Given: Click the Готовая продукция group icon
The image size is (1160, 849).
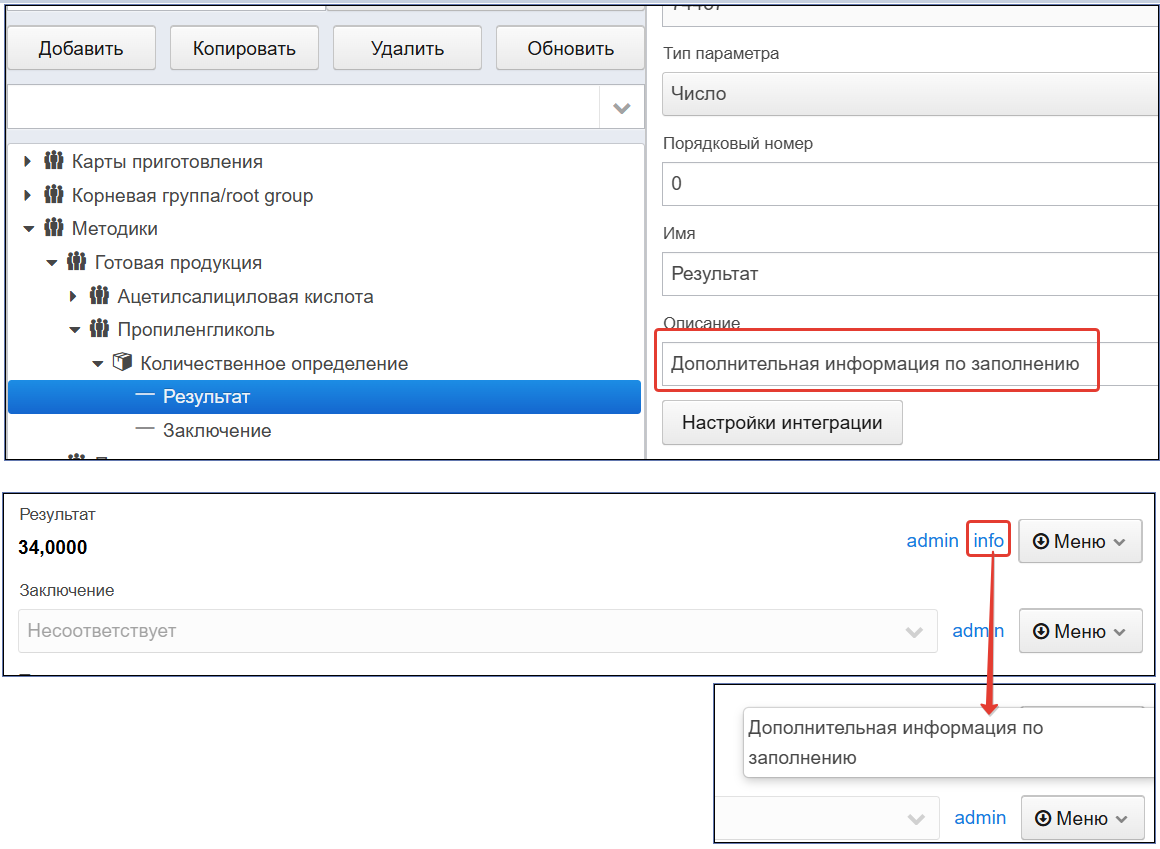Looking at the screenshot, I should pyautogui.click(x=77, y=262).
